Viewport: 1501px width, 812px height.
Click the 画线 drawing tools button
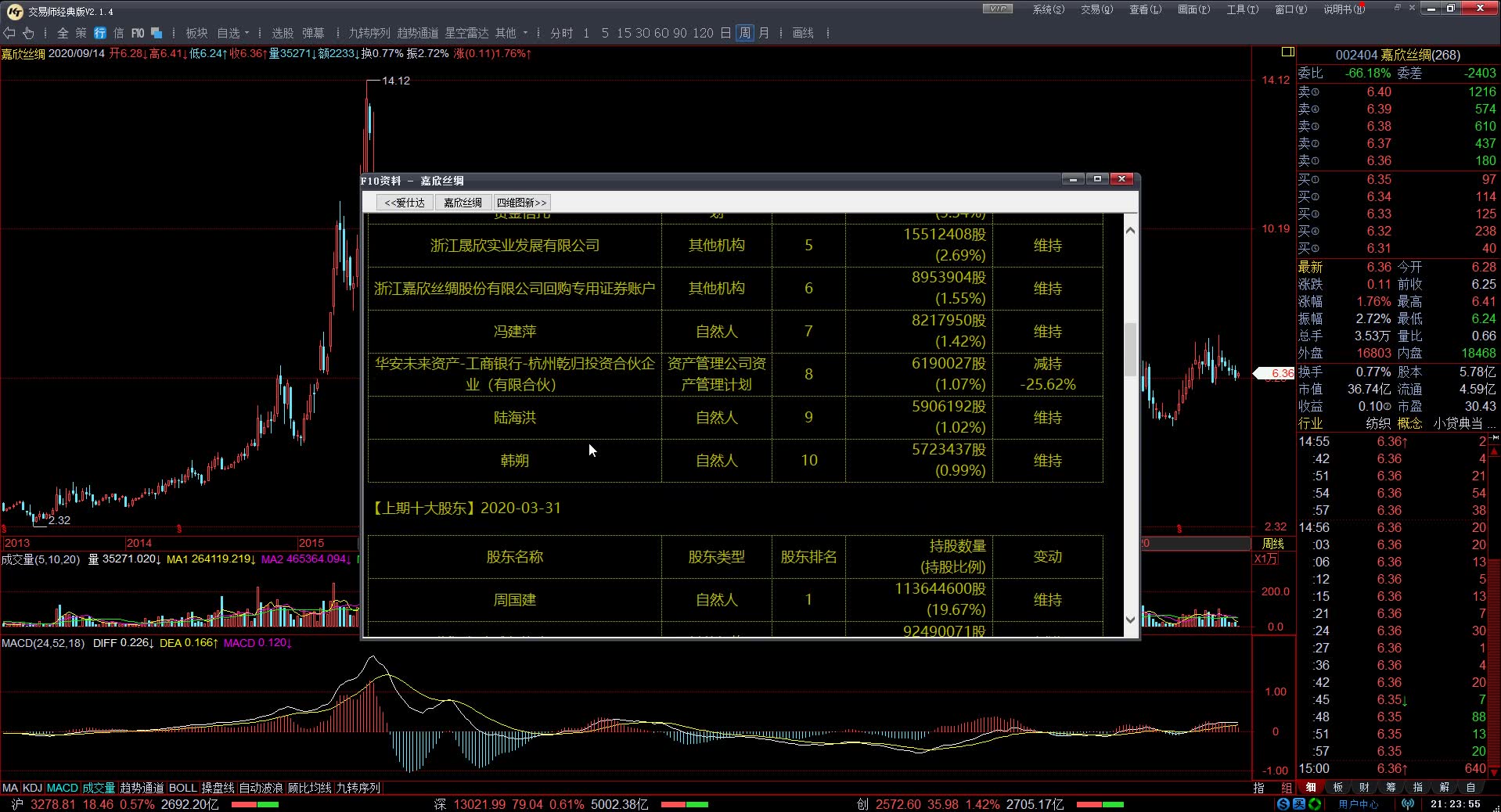coord(803,33)
